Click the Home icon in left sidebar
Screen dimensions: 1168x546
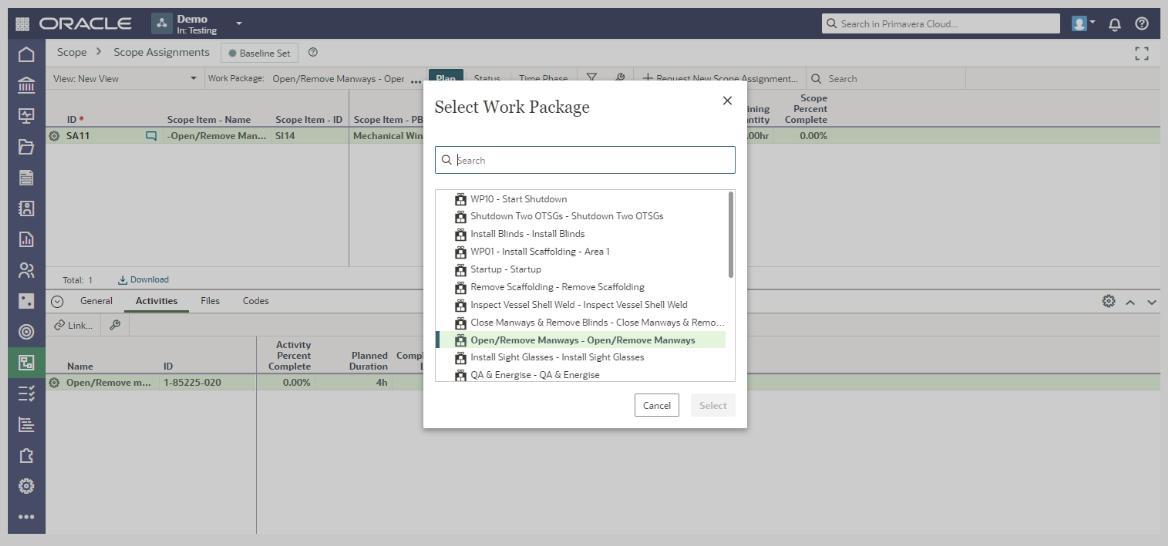[x=27, y=54]
